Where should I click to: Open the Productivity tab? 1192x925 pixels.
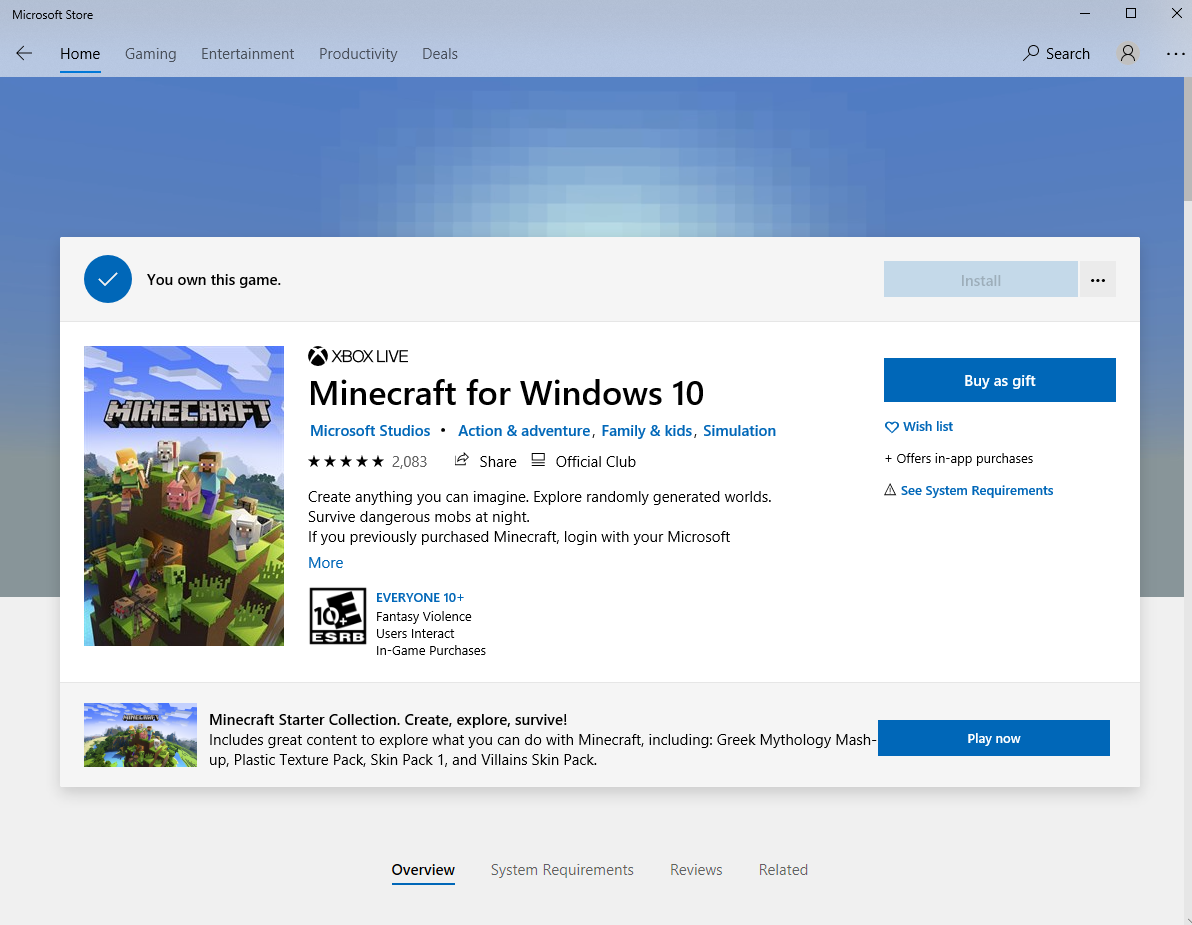(358, 54)
